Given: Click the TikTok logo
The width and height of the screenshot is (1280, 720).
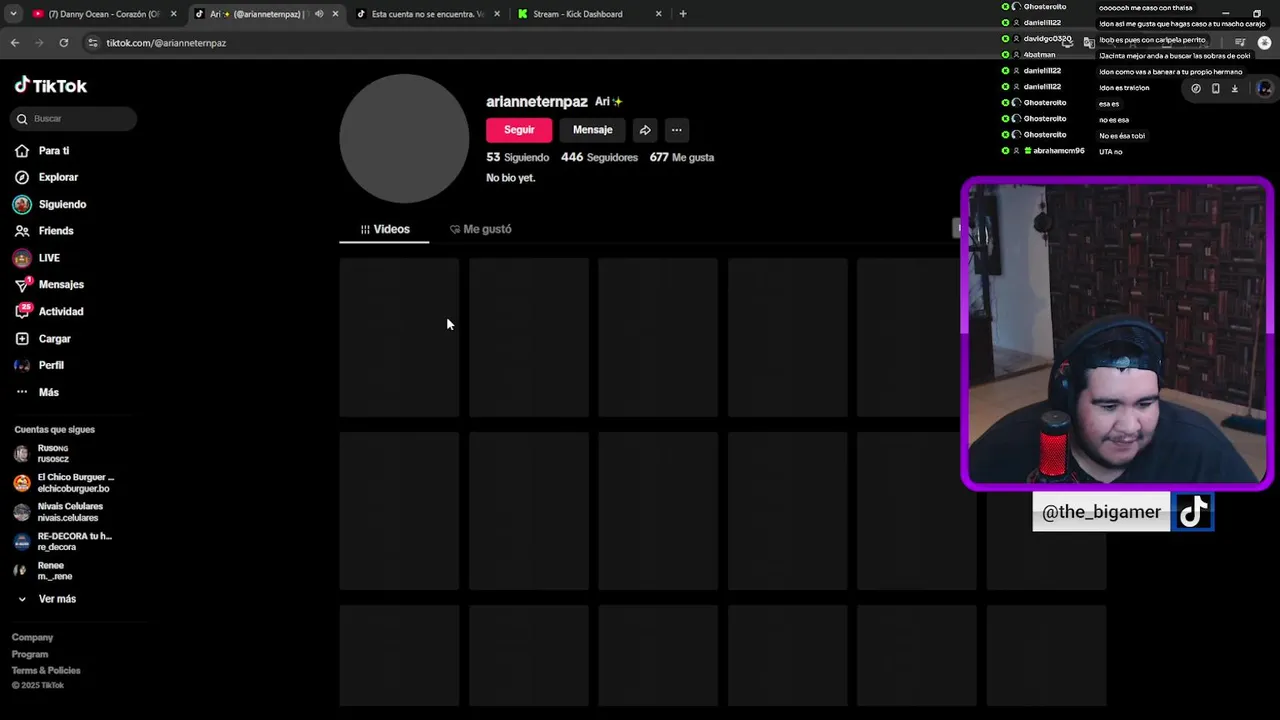Looking at the screenshot, I should [51, 86].
